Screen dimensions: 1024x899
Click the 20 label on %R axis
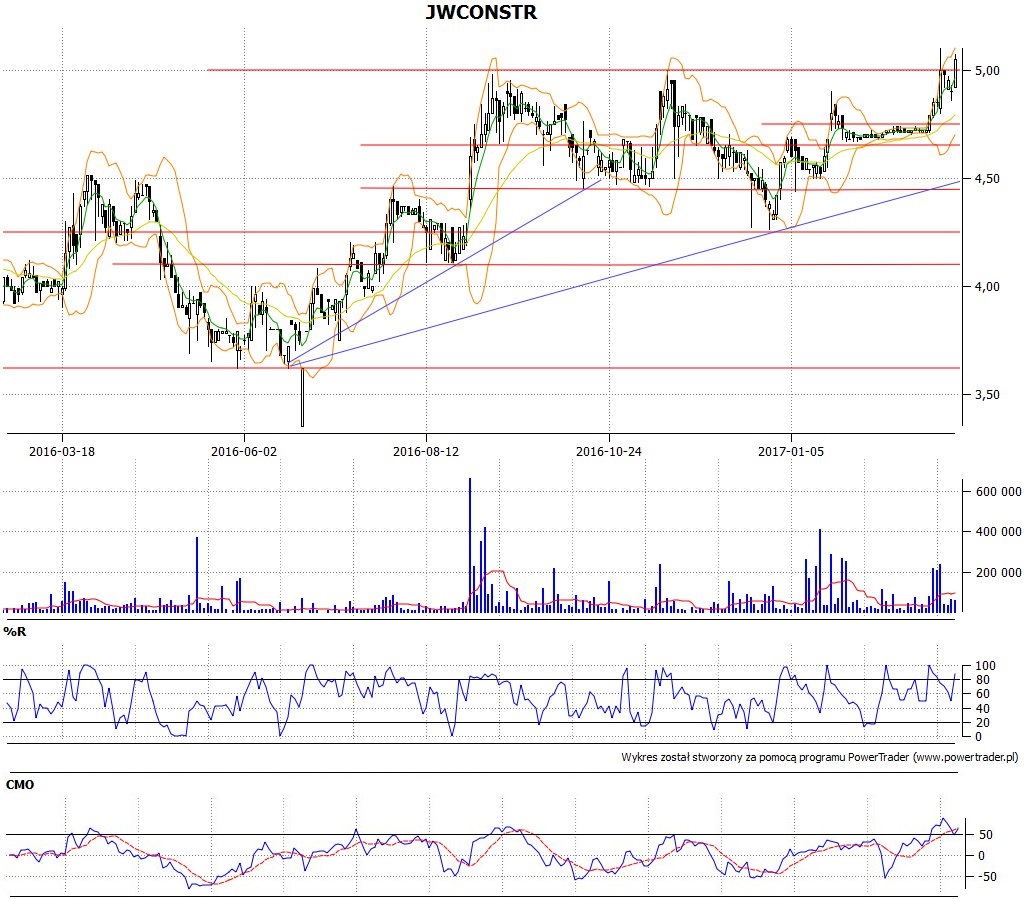point(982,723)
